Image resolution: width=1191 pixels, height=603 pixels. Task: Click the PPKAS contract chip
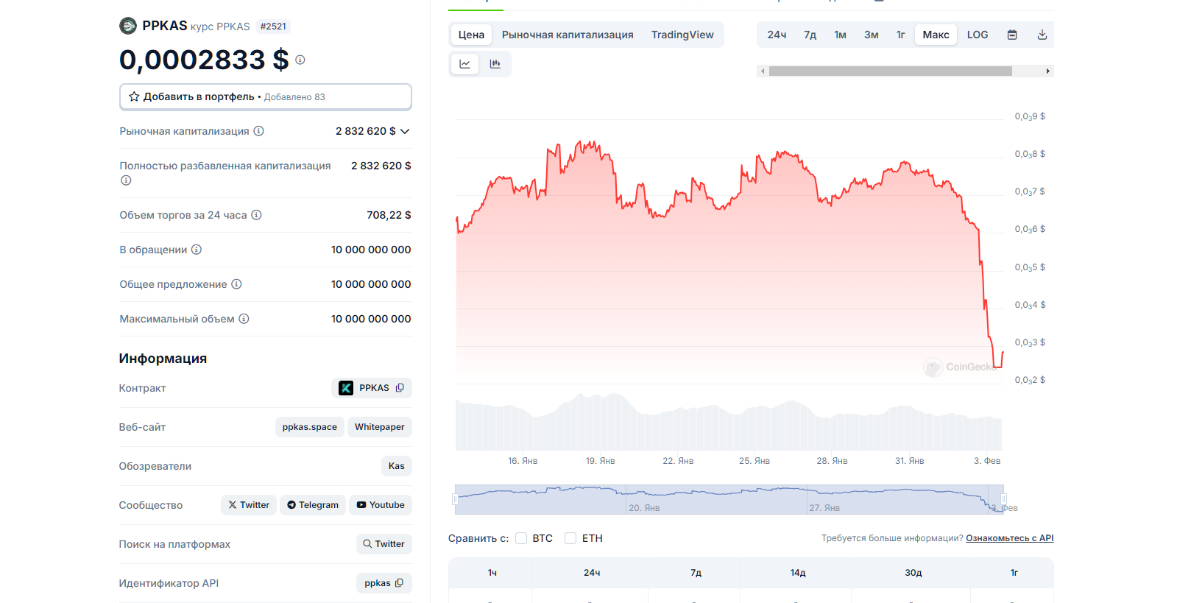click(371, 388)
